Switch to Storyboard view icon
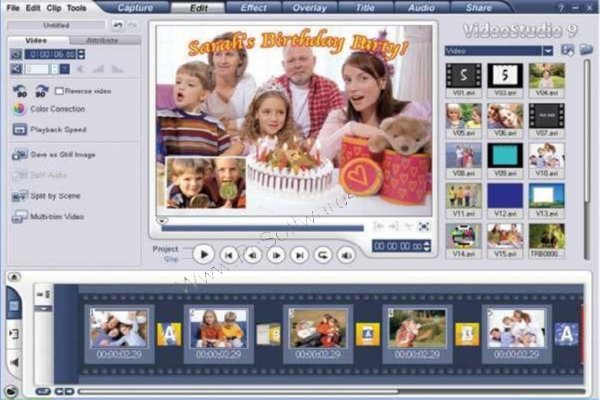Image resolution: width=600 pixels, height=400 pixels. 14,305
